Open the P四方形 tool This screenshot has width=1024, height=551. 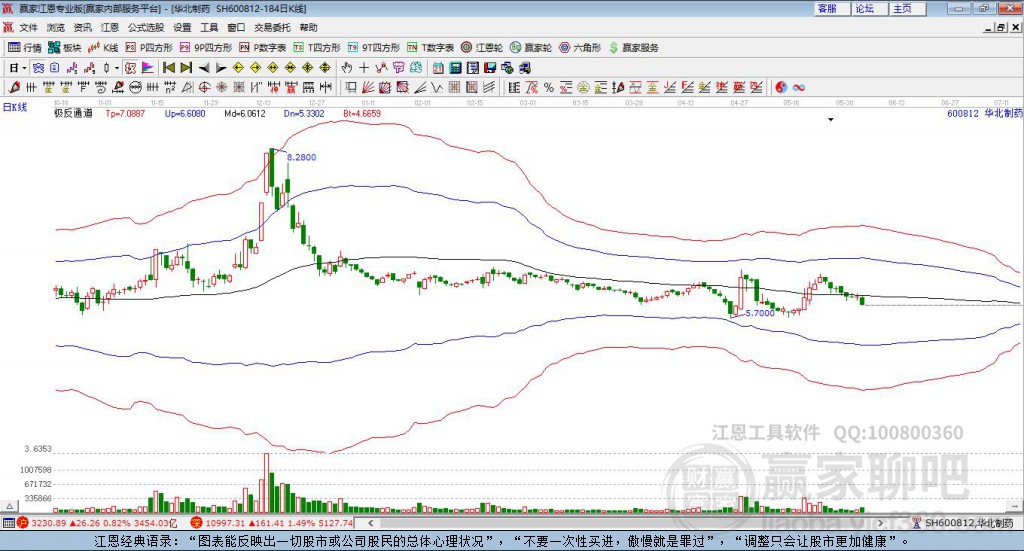pos(149,48)
